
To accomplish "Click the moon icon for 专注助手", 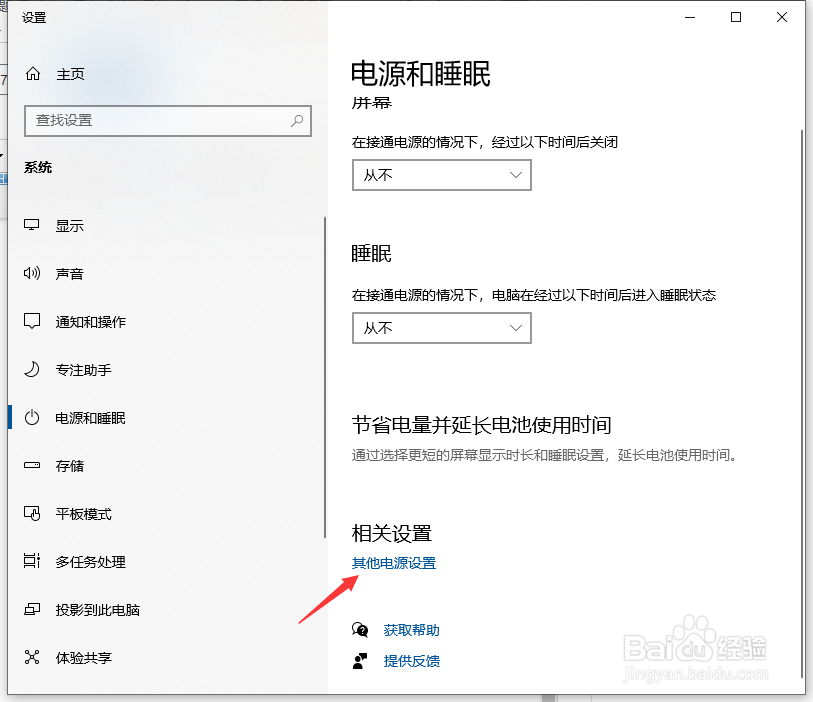I will pos(32,369).
